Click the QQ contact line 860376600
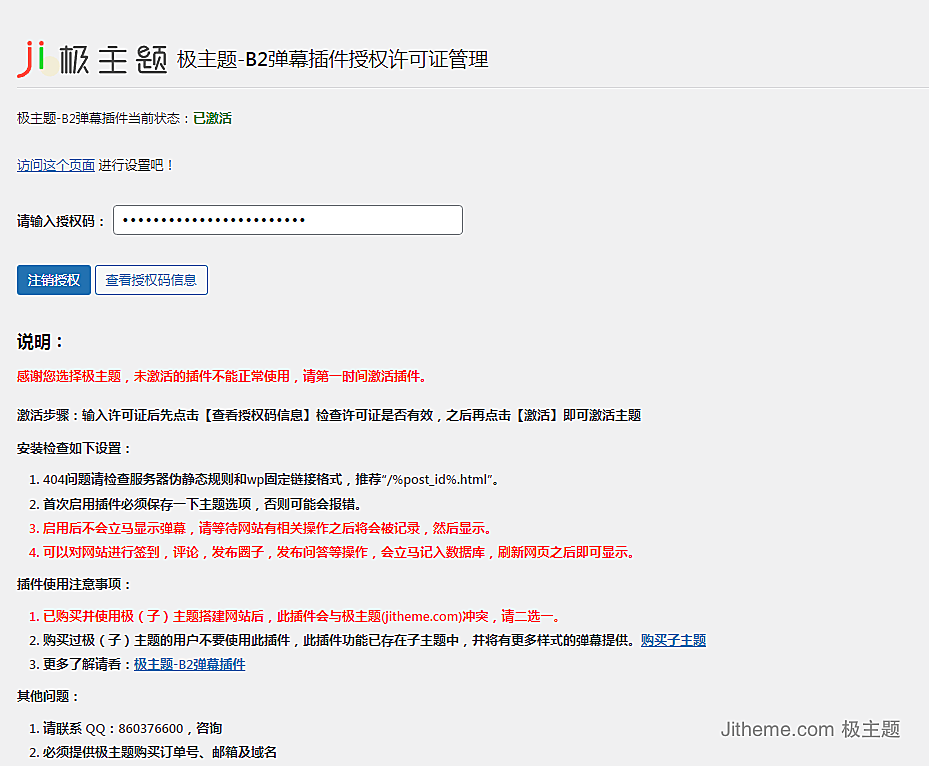The width and height of the screenshot is (929, 766). click(x=132, y=728)
